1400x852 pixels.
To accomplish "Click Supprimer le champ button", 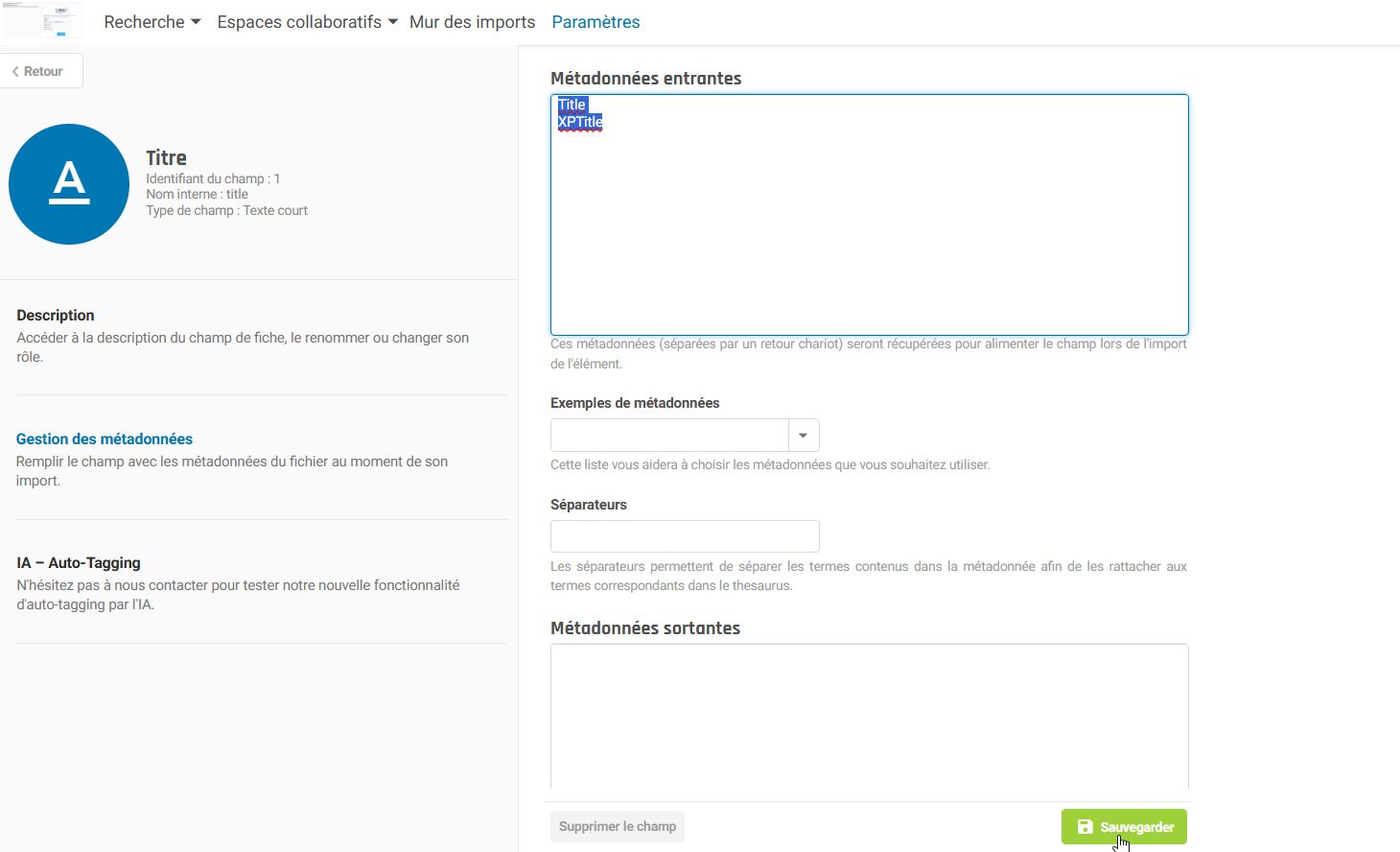I will (617, 827).
